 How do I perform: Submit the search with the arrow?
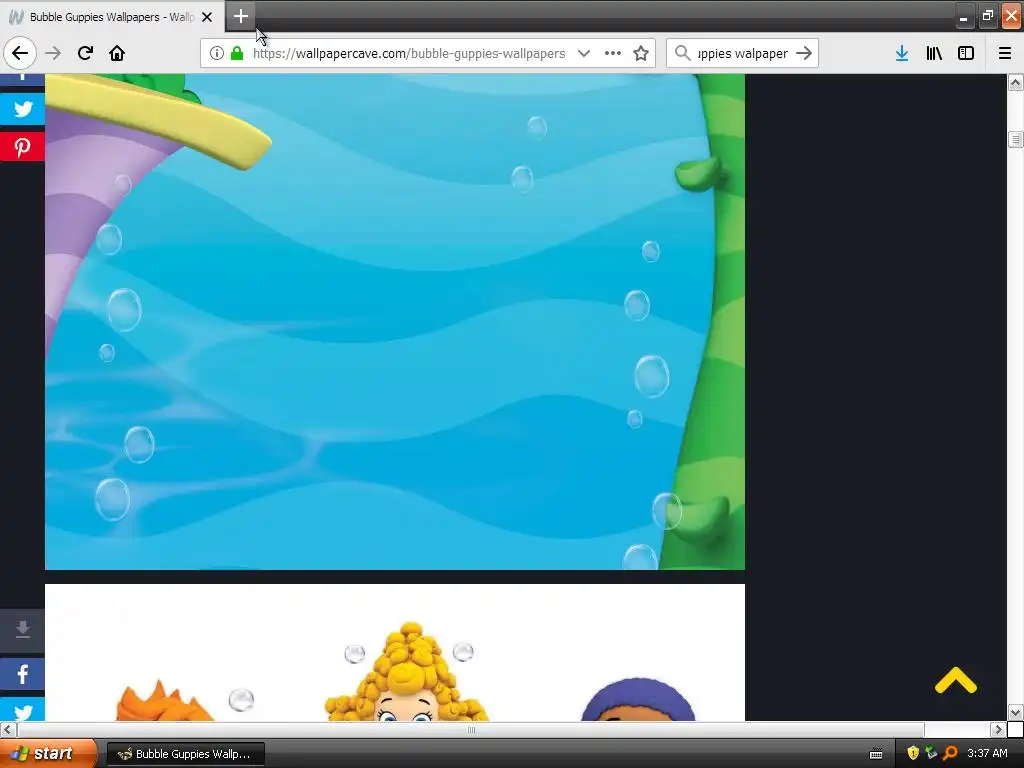click(804, 54)
